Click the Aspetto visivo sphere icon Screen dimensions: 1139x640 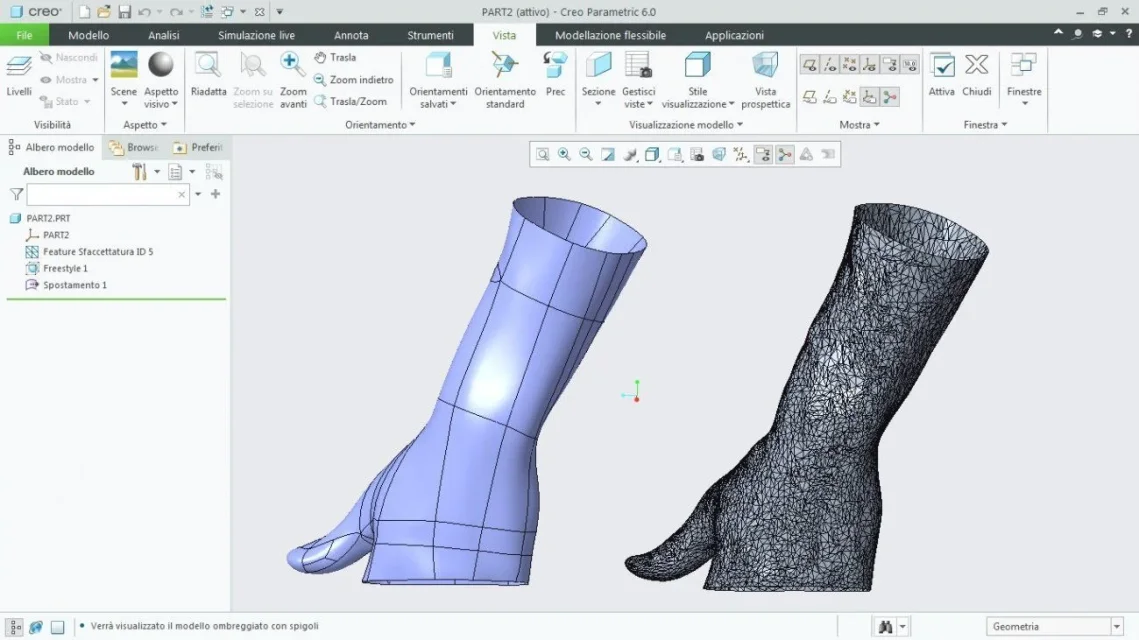click(x=161, y=65)
